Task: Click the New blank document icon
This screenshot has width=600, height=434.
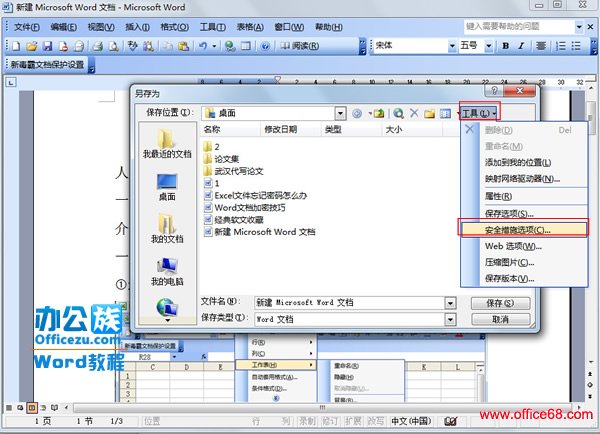Action: 16,46
